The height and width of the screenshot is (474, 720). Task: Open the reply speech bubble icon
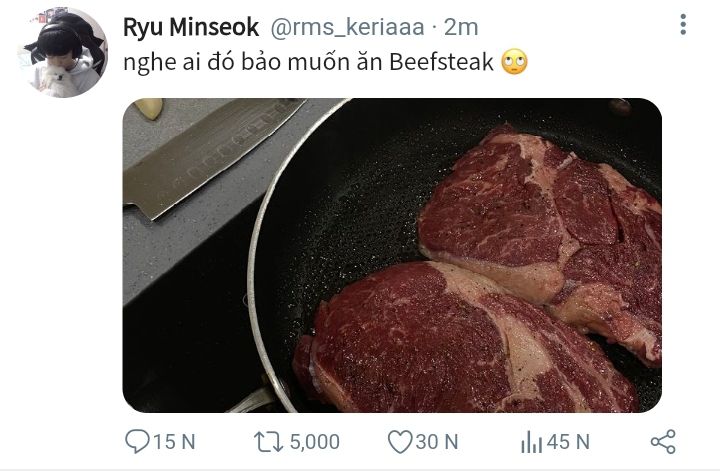tap(136, 441)
